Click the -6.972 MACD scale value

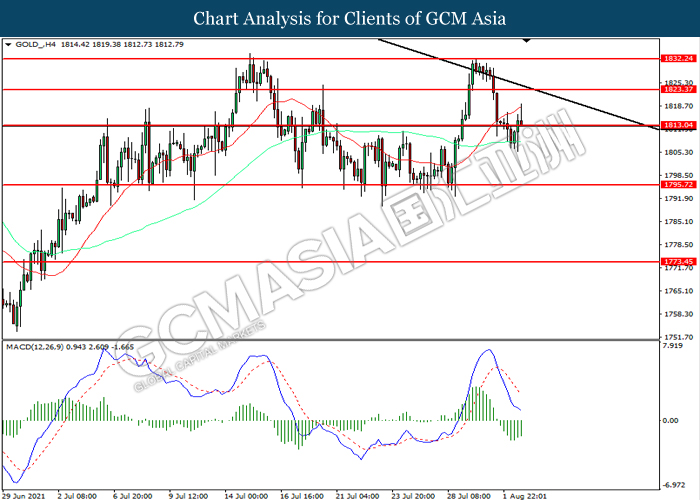[x=675, y=481]
